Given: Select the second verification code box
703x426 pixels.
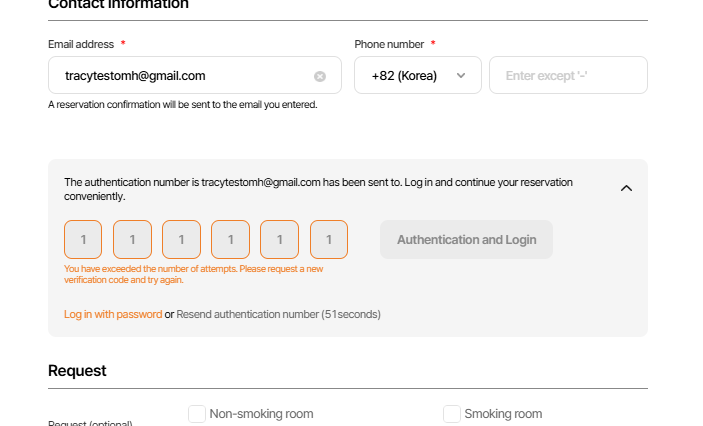Looking at the screenshot, I should [x=132, y=240].
